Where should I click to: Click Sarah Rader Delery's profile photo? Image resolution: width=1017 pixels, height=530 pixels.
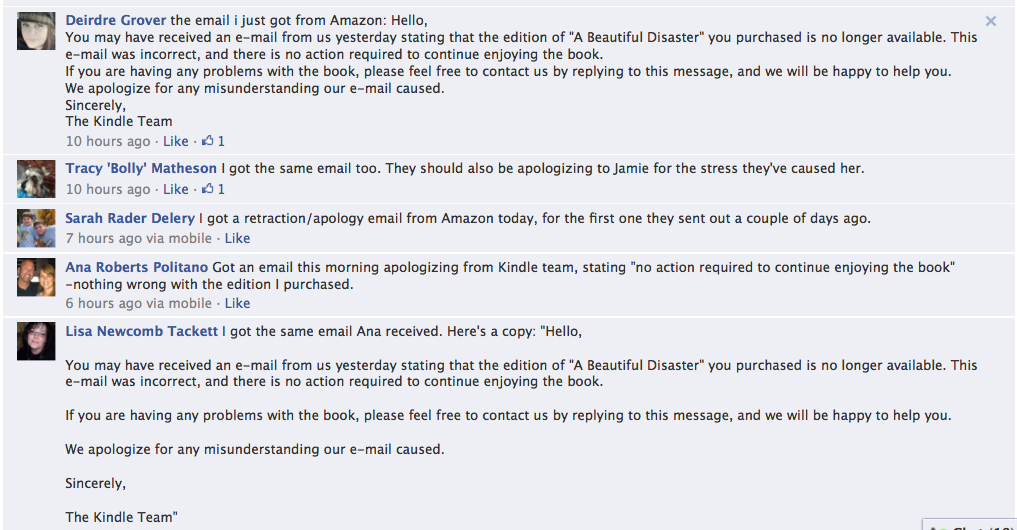pos(36,228)
